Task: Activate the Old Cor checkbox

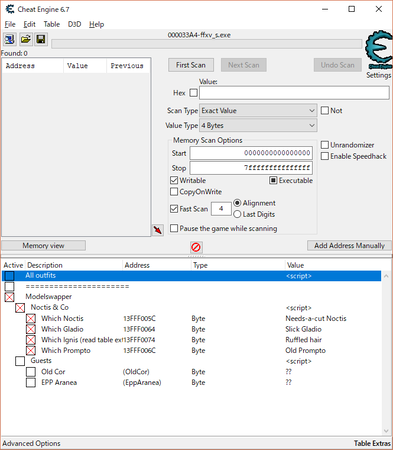Action: (x=31, y=372)
